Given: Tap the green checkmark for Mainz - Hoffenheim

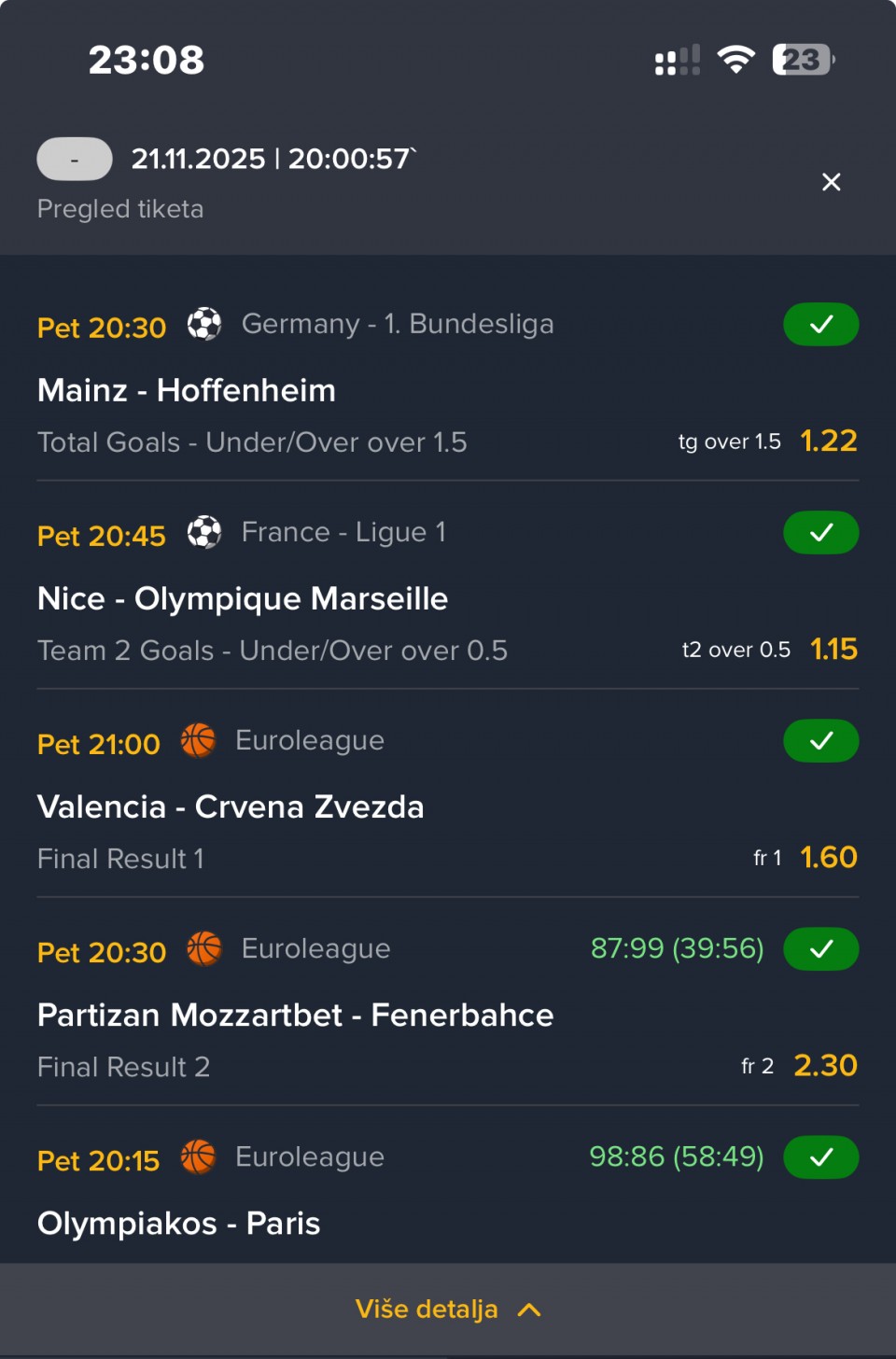Looking at the screenshot, I should point(821,325).
